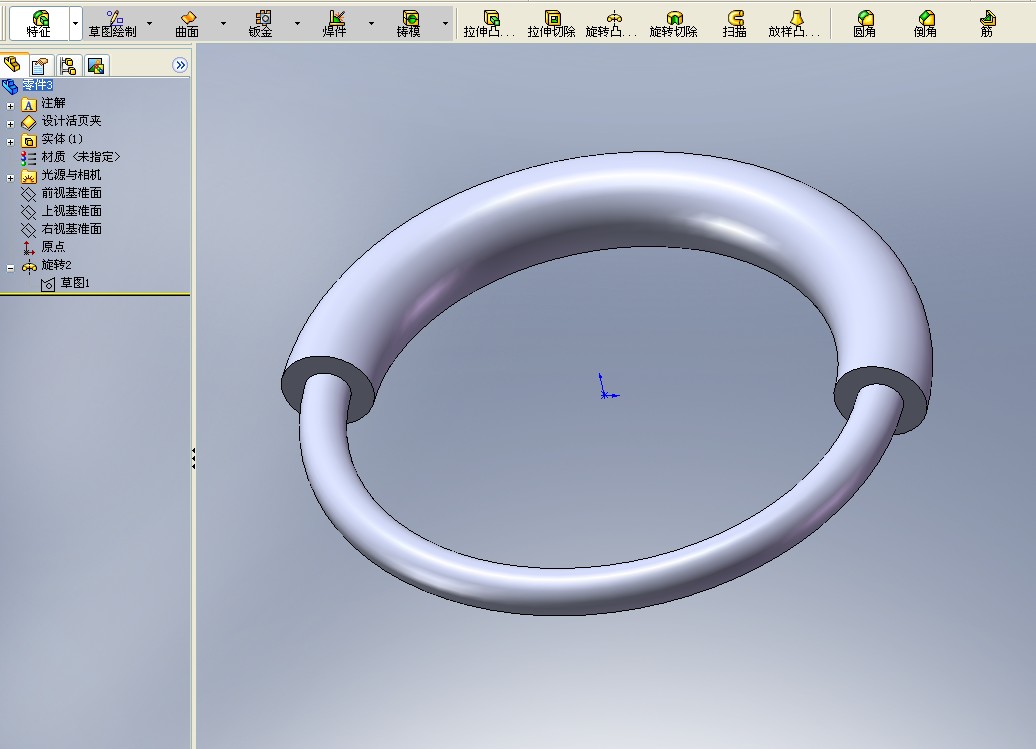Select the 注解 tree item

(53, 103)
